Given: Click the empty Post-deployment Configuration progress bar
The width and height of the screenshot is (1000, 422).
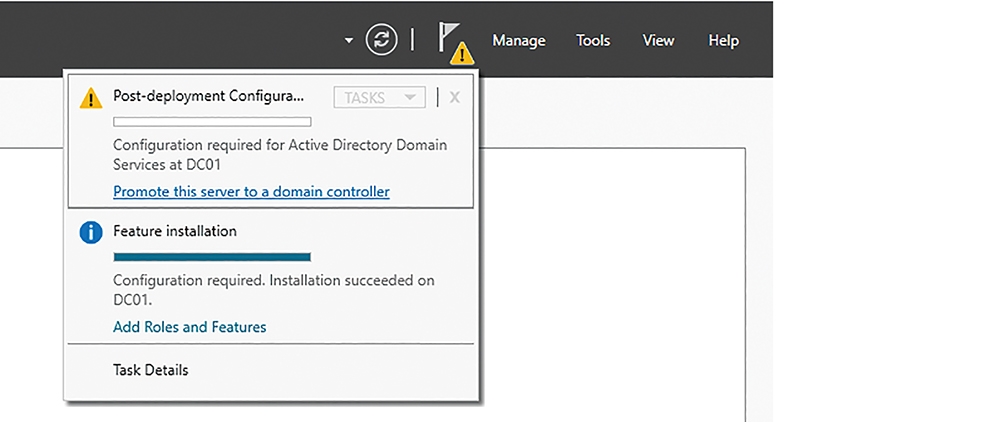Looking at the screenshot, I should 212,122.
